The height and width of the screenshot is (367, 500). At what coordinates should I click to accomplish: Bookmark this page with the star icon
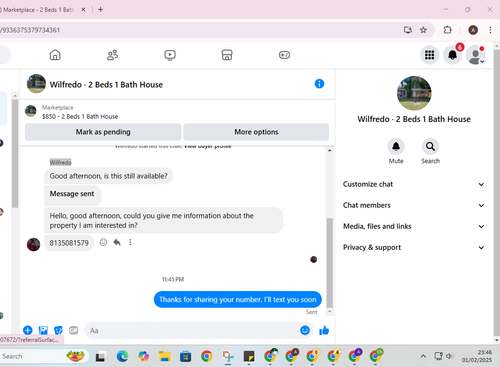(423, 30)
